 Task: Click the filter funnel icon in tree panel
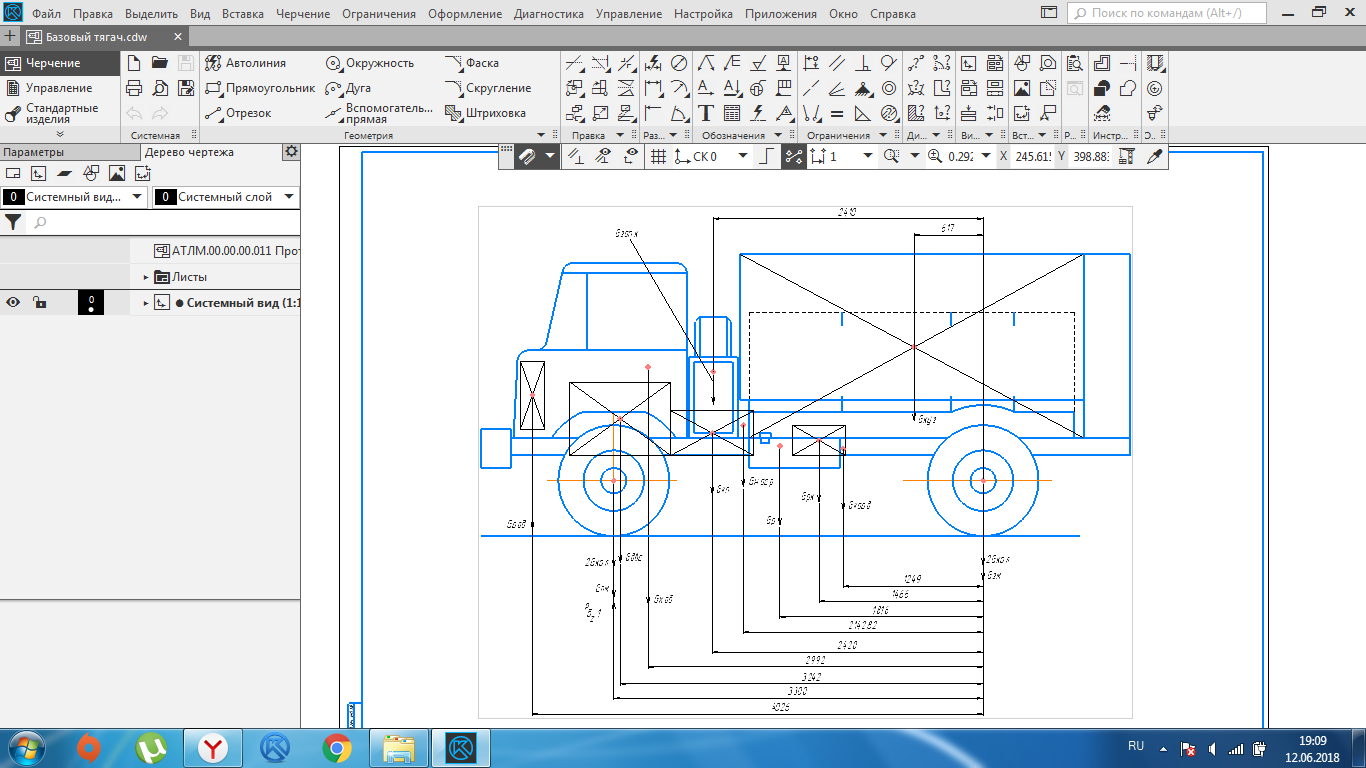pyautogui.click(x=13, y=222)
